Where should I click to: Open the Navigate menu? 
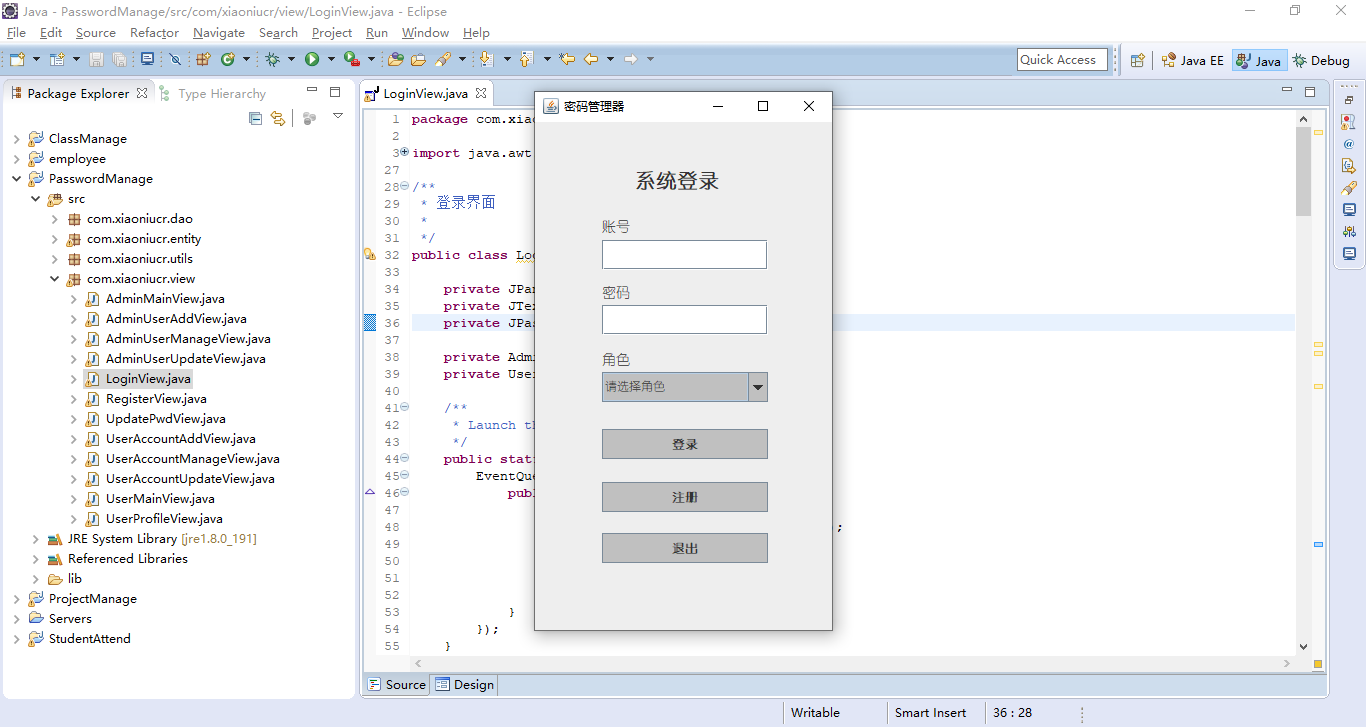(x=219, y=33)
